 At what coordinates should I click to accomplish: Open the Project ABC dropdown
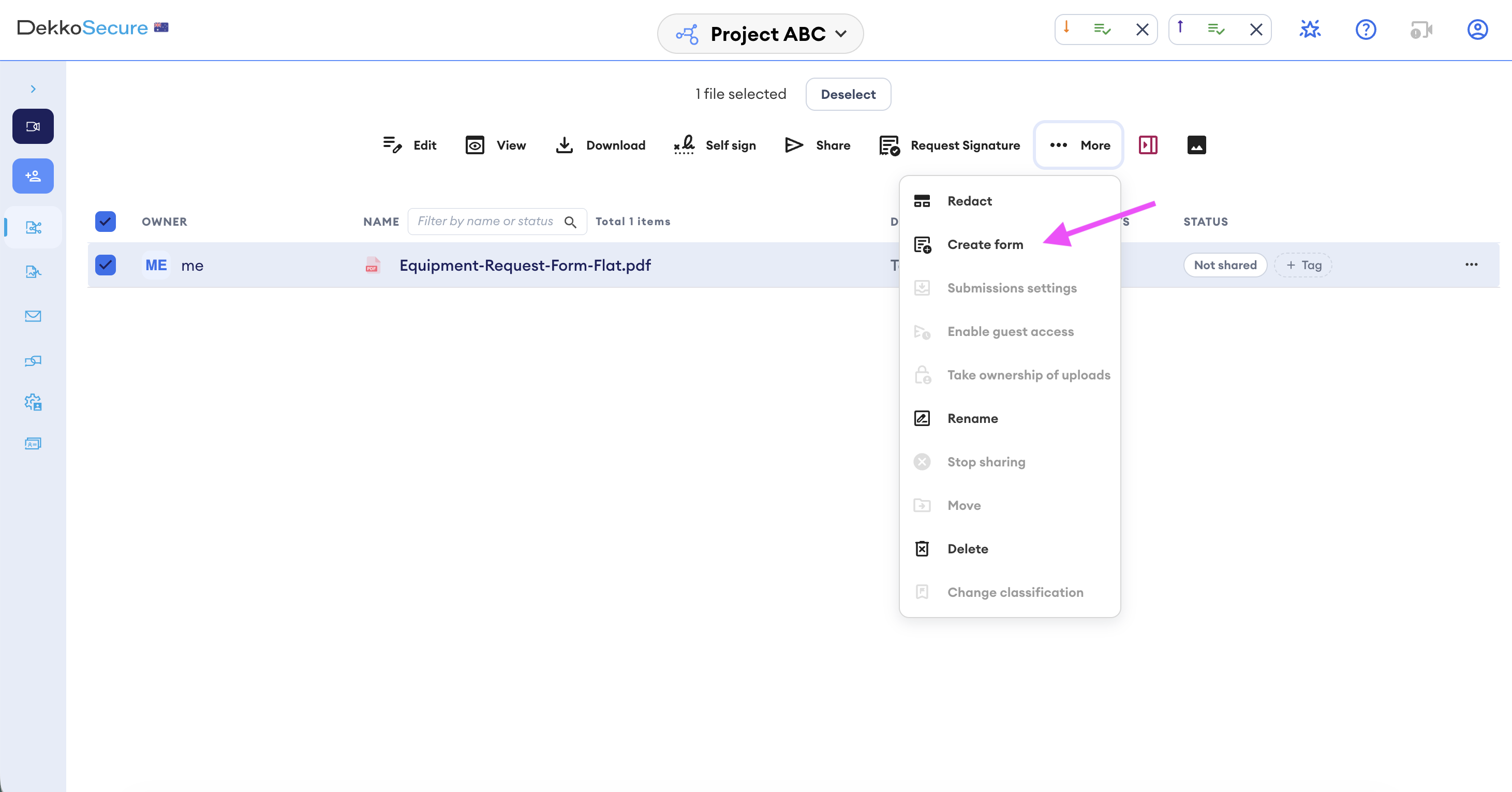[760, 34]
